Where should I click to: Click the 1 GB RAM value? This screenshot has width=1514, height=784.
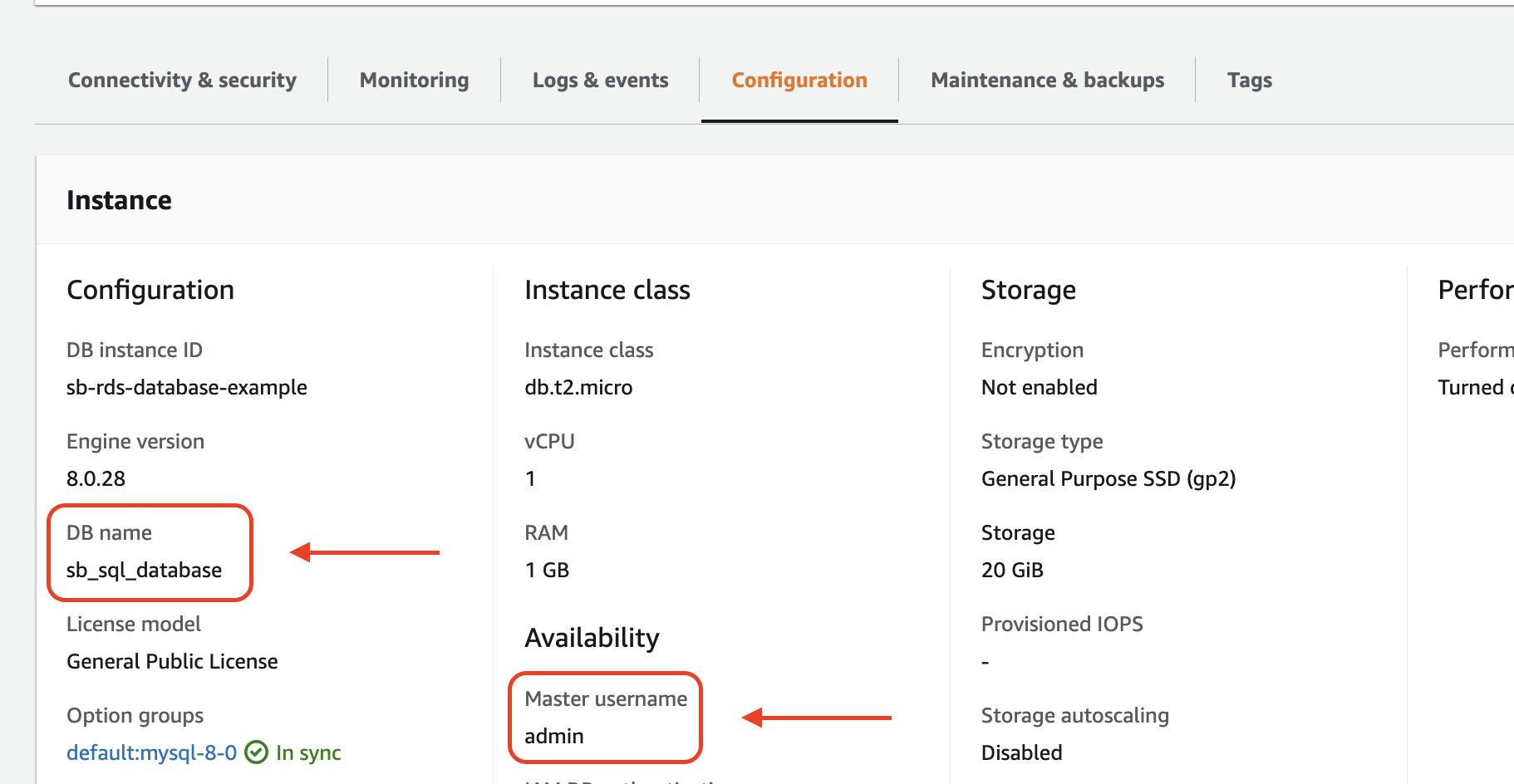547,571
